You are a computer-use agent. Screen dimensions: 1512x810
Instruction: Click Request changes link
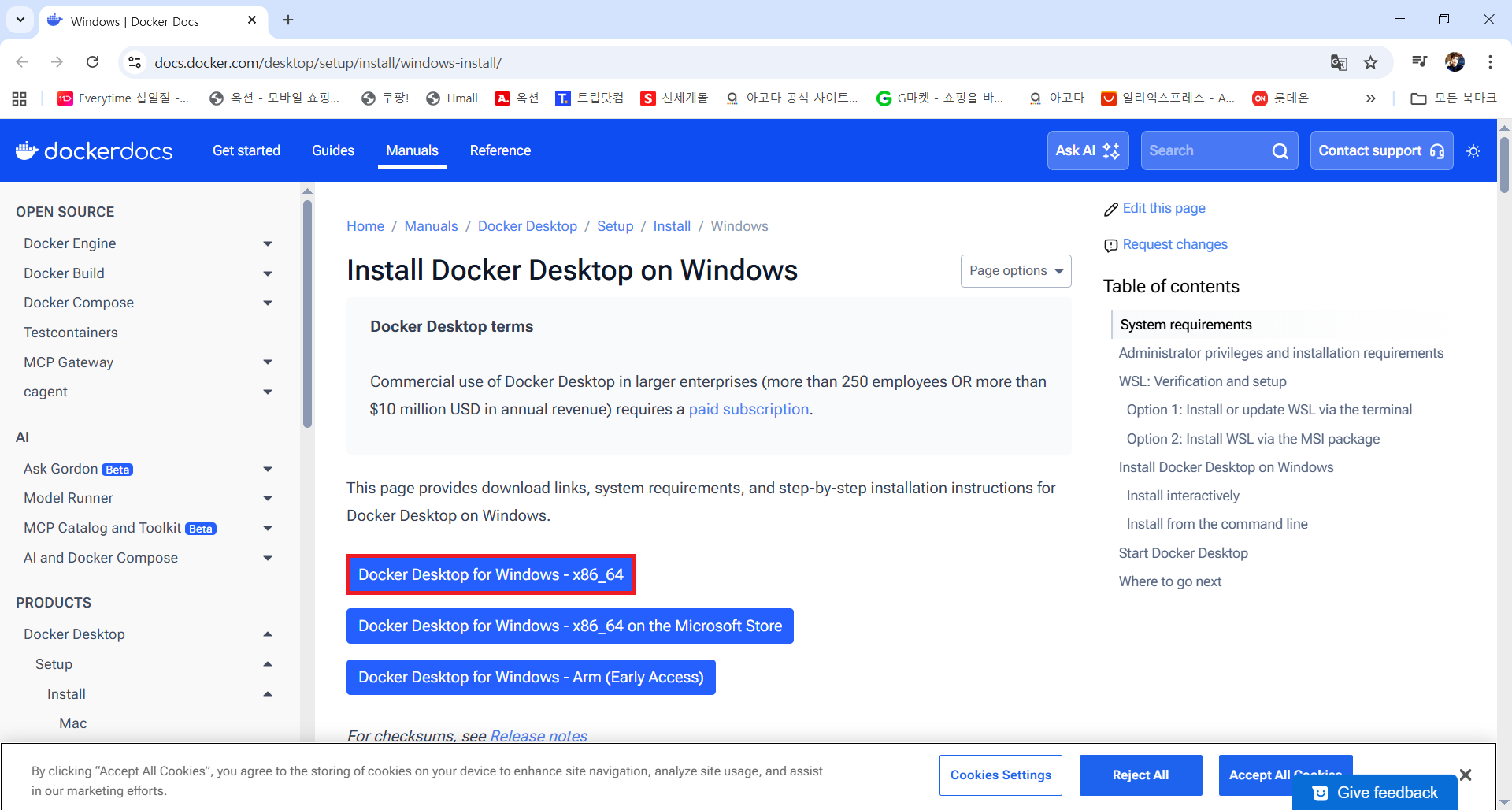pyautogui.click(x=1165, y=244)
